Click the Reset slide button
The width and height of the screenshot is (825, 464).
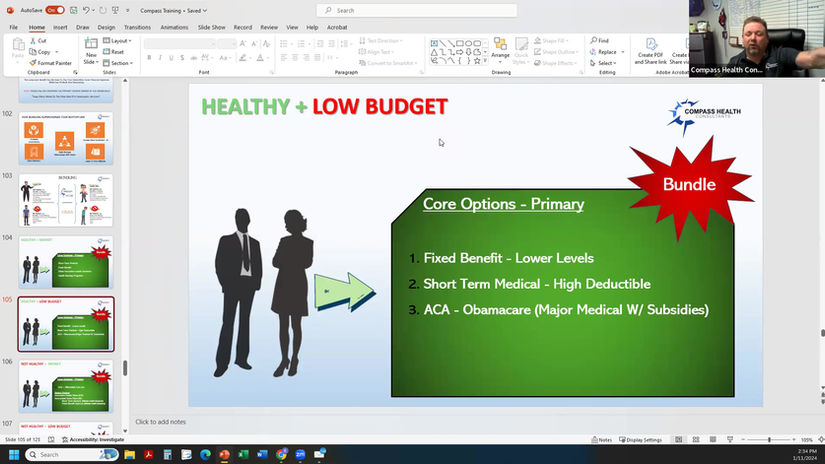coord(114,52)
